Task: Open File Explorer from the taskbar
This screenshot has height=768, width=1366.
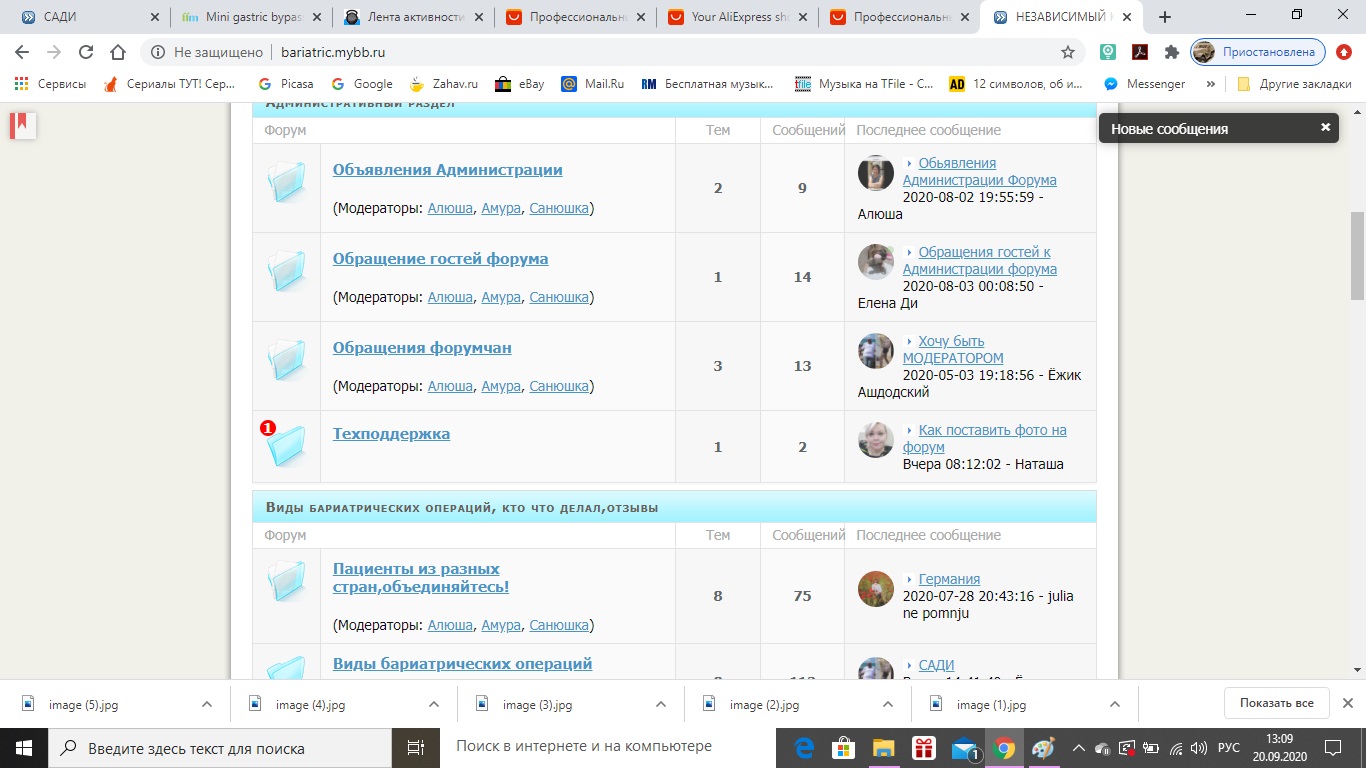Action: click(x=884, y=748)
